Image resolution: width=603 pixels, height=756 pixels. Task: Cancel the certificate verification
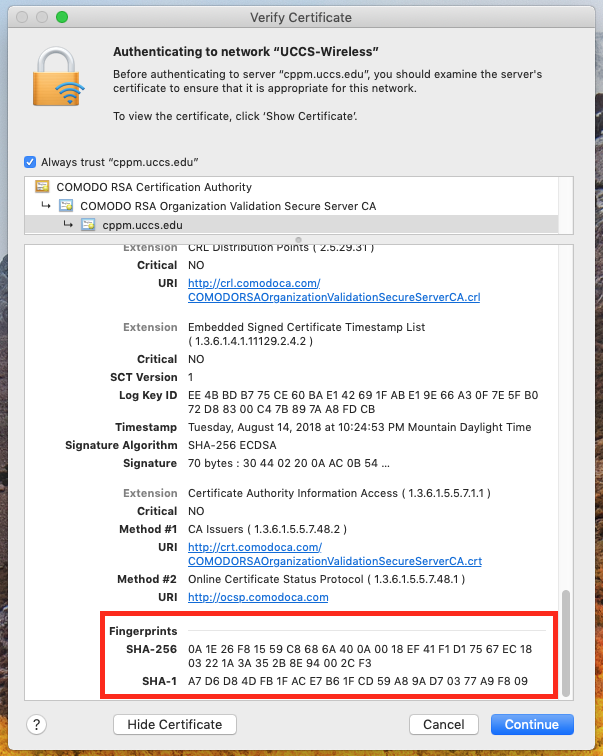tap(443, 724)
